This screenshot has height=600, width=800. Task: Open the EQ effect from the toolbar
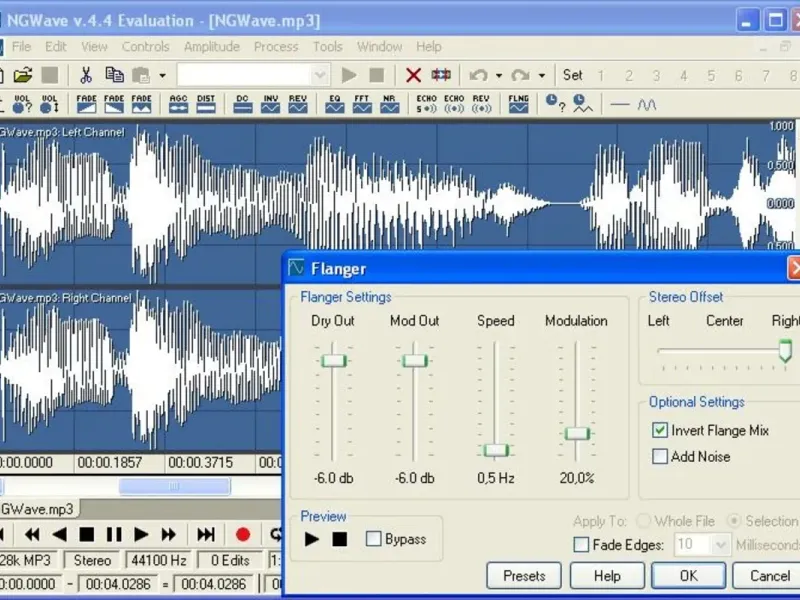pyautogui.click(x=335, y=103)
